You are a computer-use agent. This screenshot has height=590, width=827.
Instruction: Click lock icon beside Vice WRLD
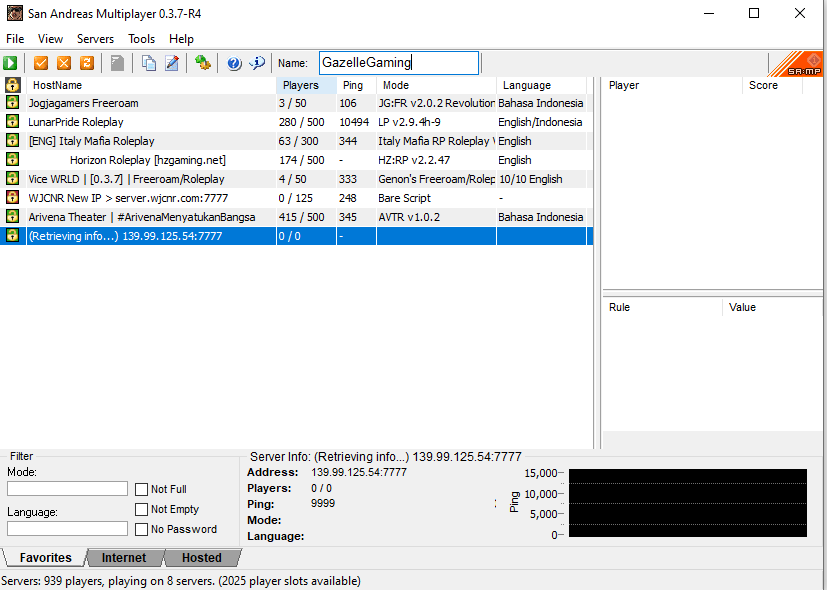13,179
